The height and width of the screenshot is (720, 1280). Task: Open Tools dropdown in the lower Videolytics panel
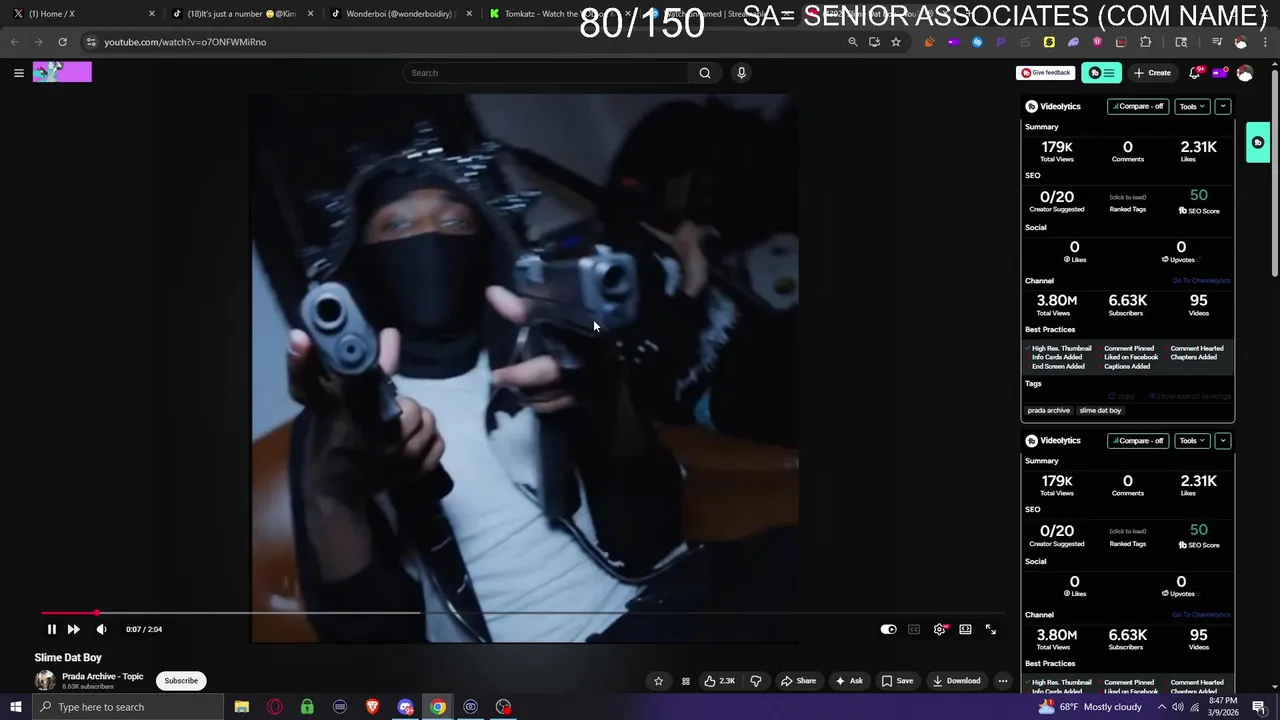[1192, 441]
